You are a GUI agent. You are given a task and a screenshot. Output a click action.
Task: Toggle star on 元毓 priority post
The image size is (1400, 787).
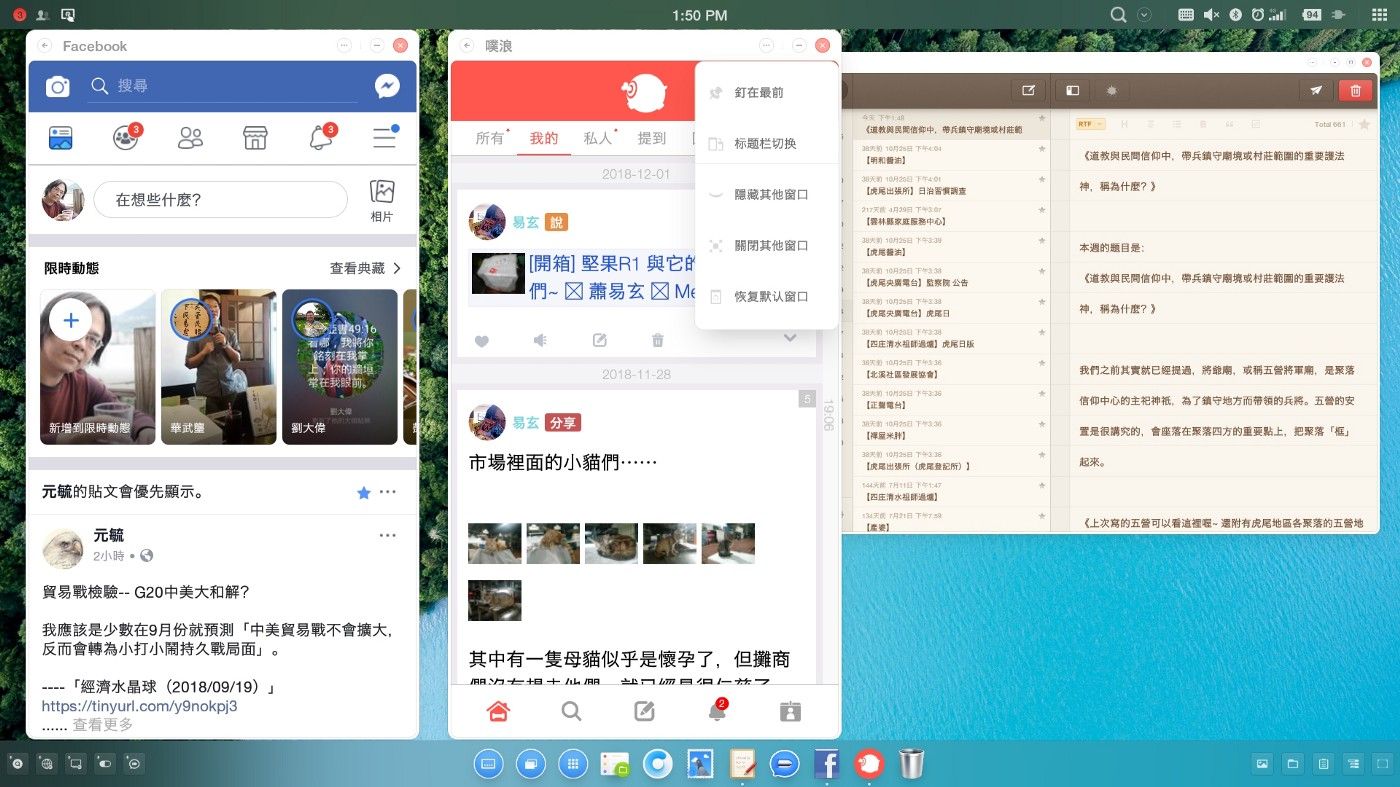click(x=364, y=492)
